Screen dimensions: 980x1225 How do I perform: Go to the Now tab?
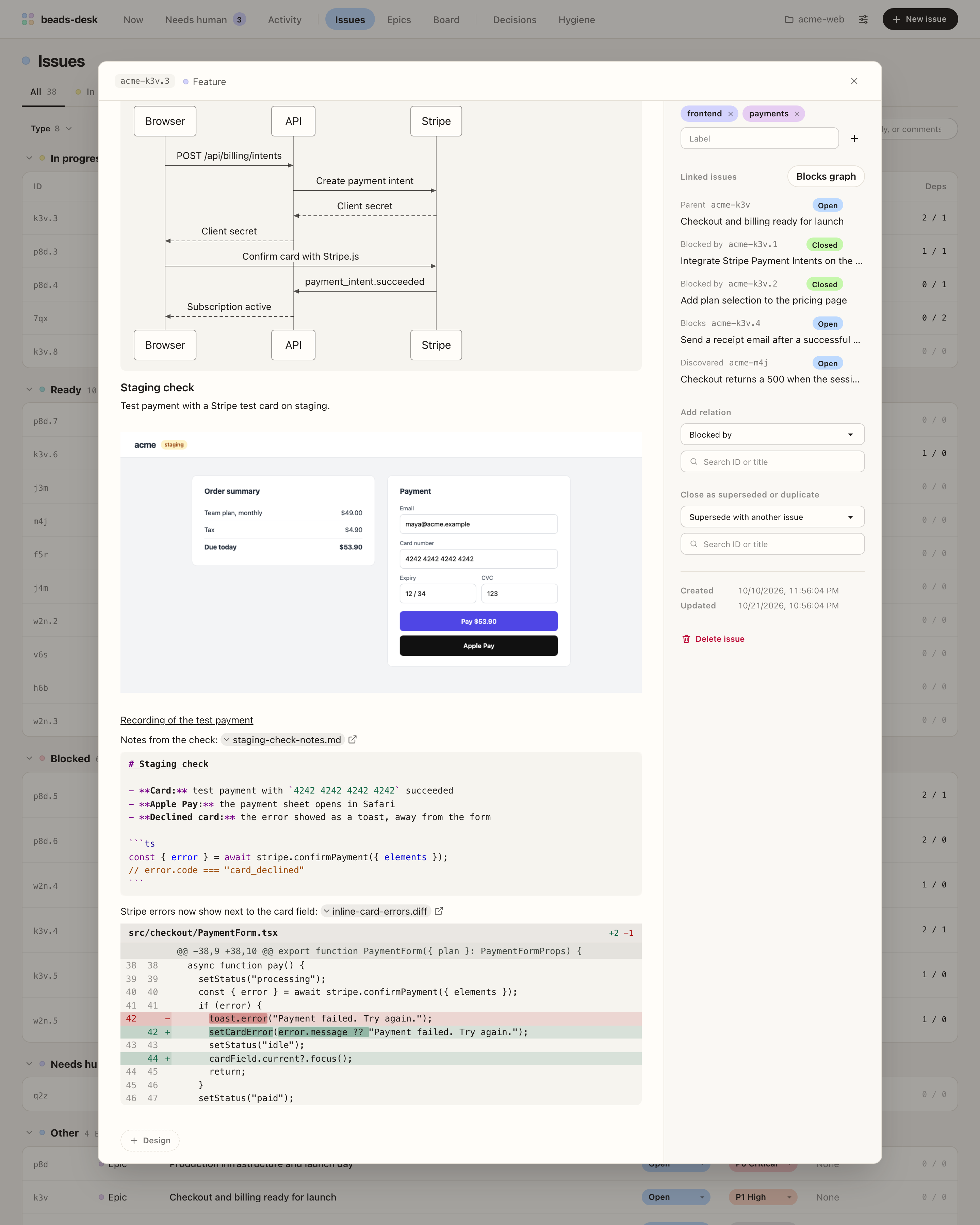[x=133, y=19]
